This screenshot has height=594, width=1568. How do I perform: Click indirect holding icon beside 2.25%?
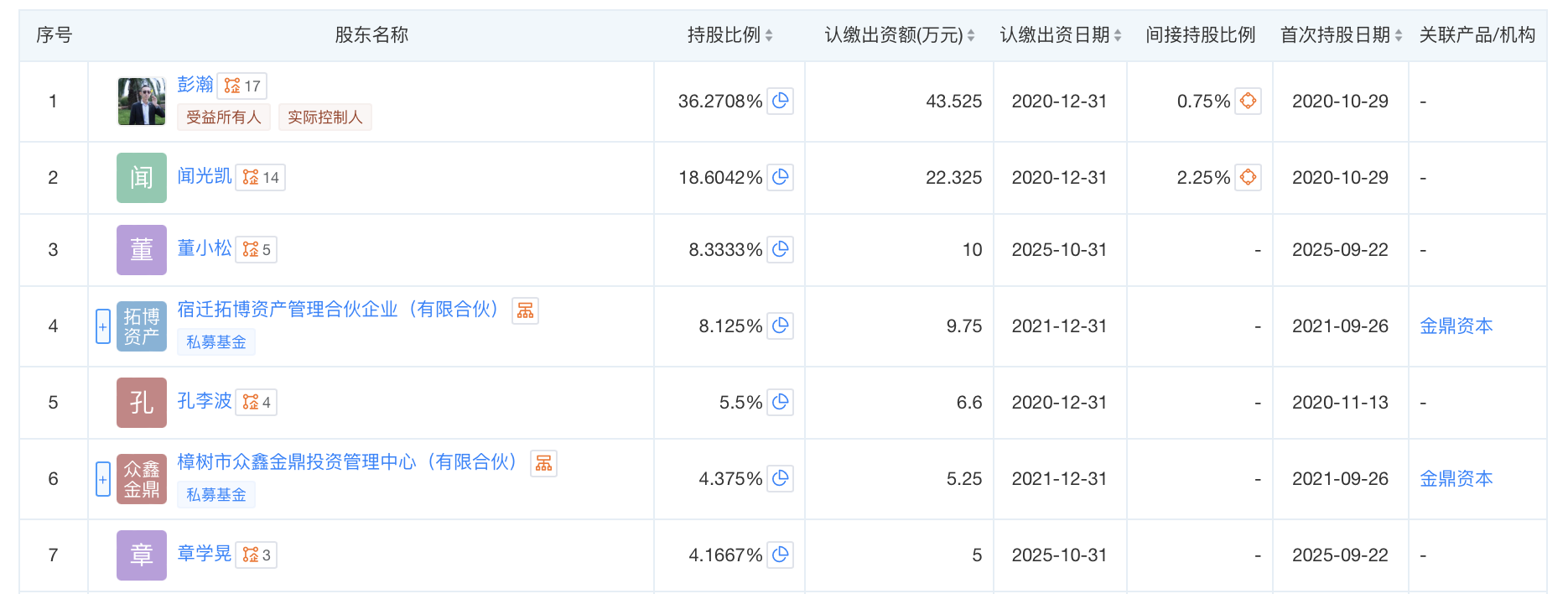1248,177
